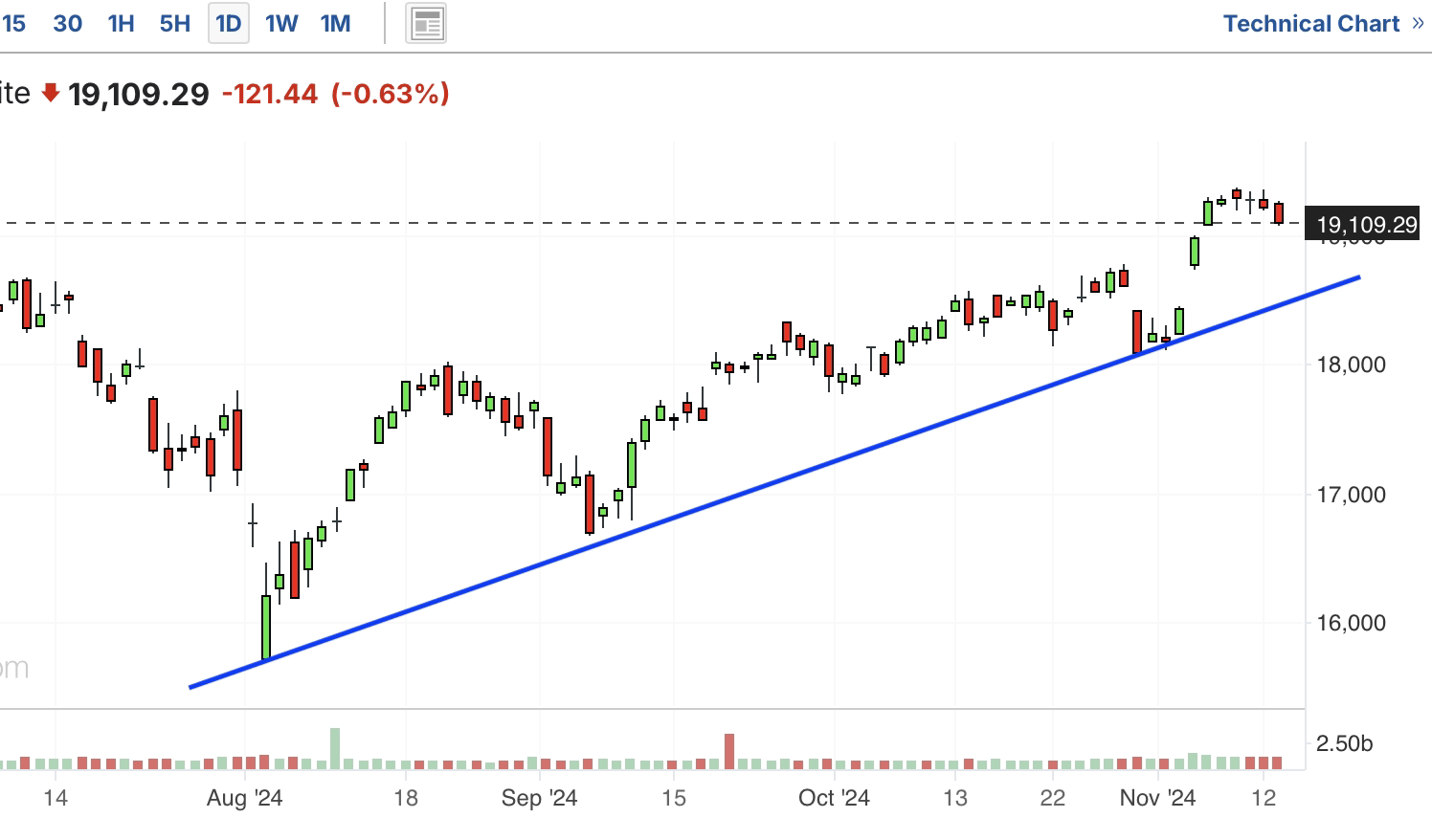The width and height of the screenshot is (1432, 840).
Task: Click the -121.44 change value
Action: (270, 94)
